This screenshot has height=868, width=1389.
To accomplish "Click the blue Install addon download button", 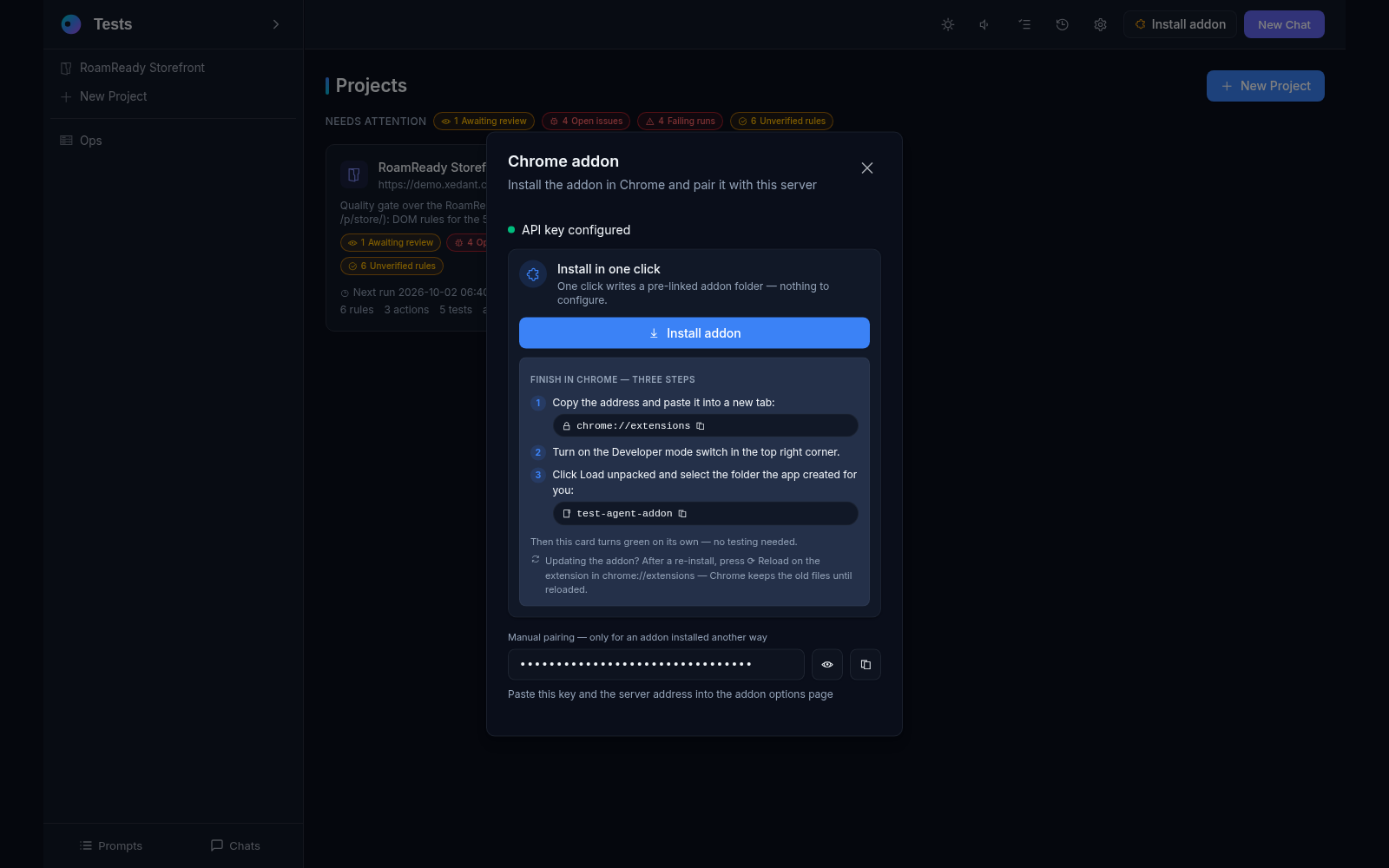I will click(x=694, y=333).
